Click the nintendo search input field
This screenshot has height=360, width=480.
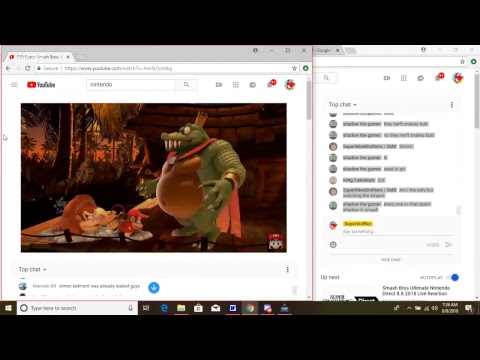point(131,85)
